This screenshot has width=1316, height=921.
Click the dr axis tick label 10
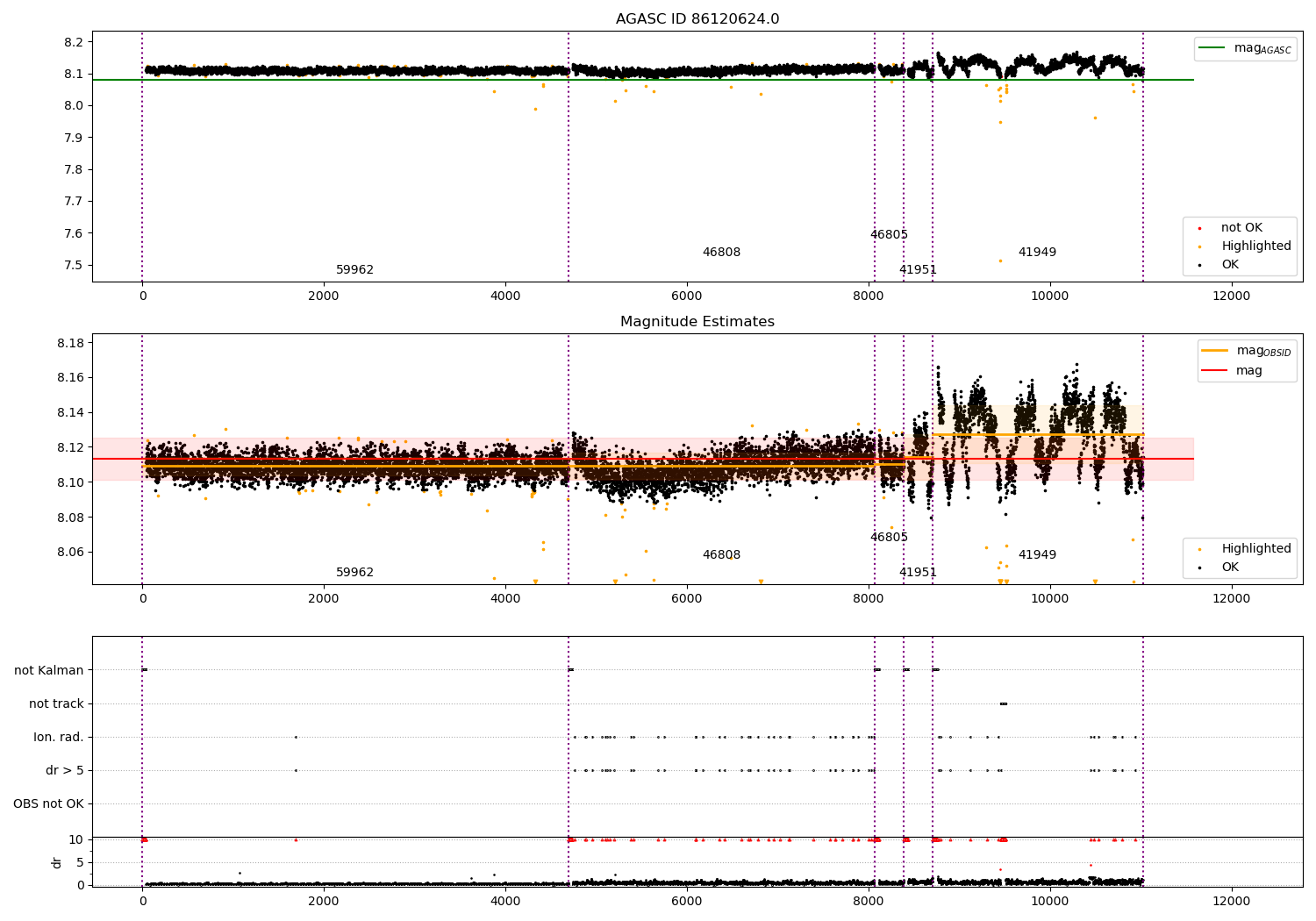76,840
